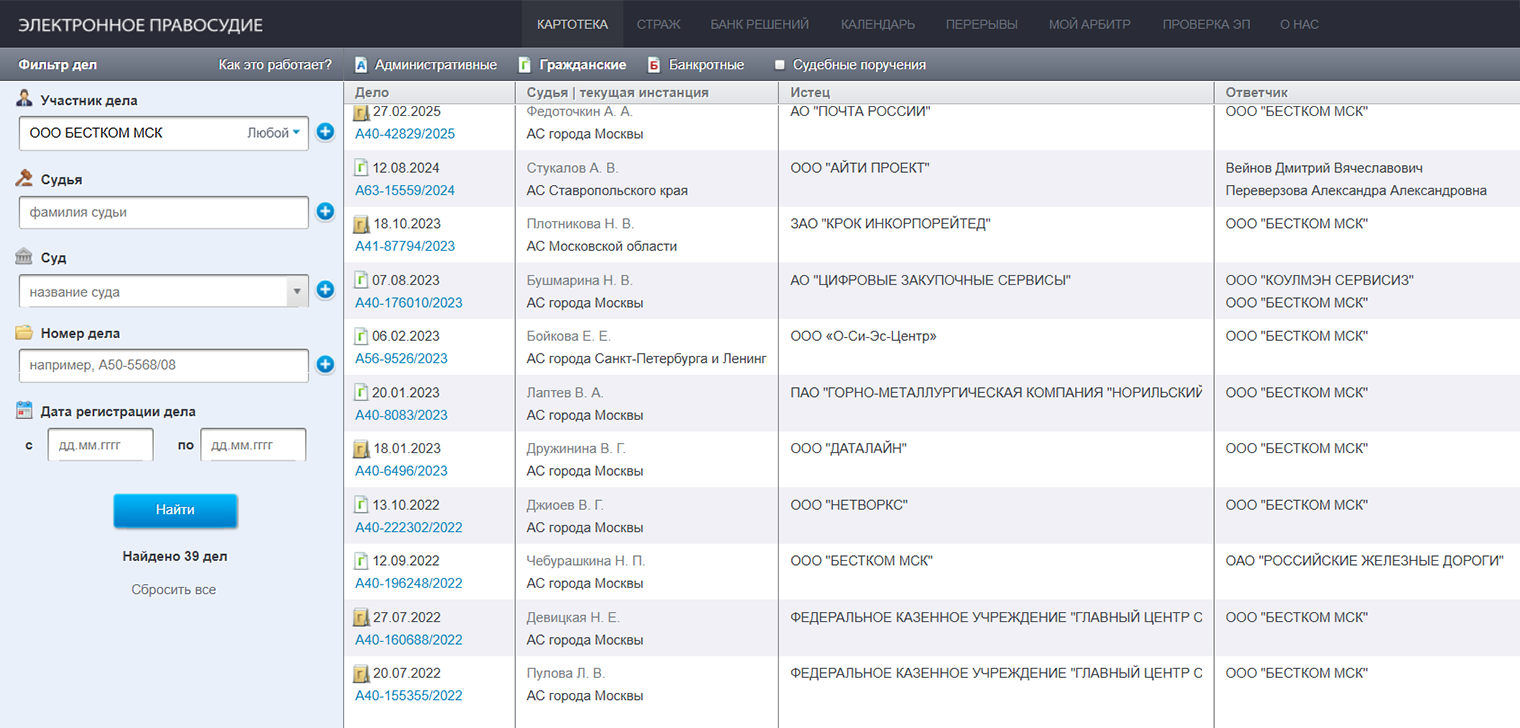This screenshot has width=1520, height=728.
Task: Focus the Номер дела input field
Action: pos(163,365)
